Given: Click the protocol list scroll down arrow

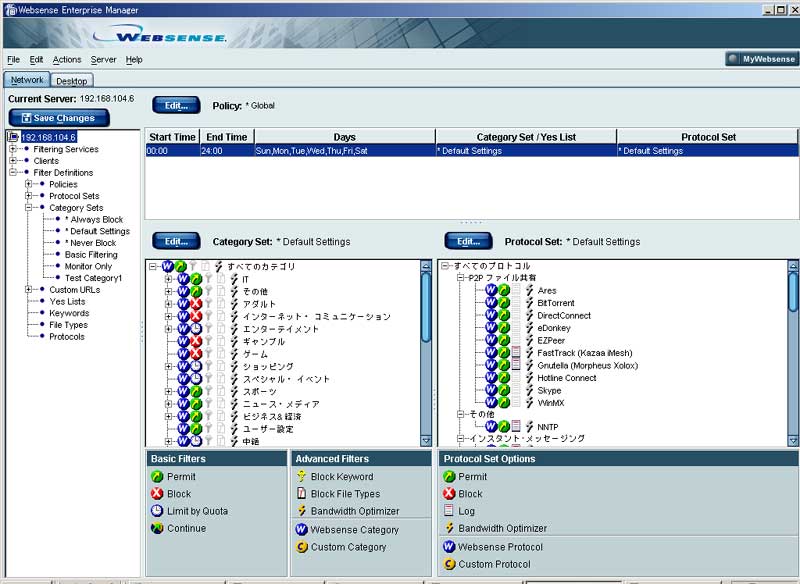Looking at the screenshot, I should [793, 440].
